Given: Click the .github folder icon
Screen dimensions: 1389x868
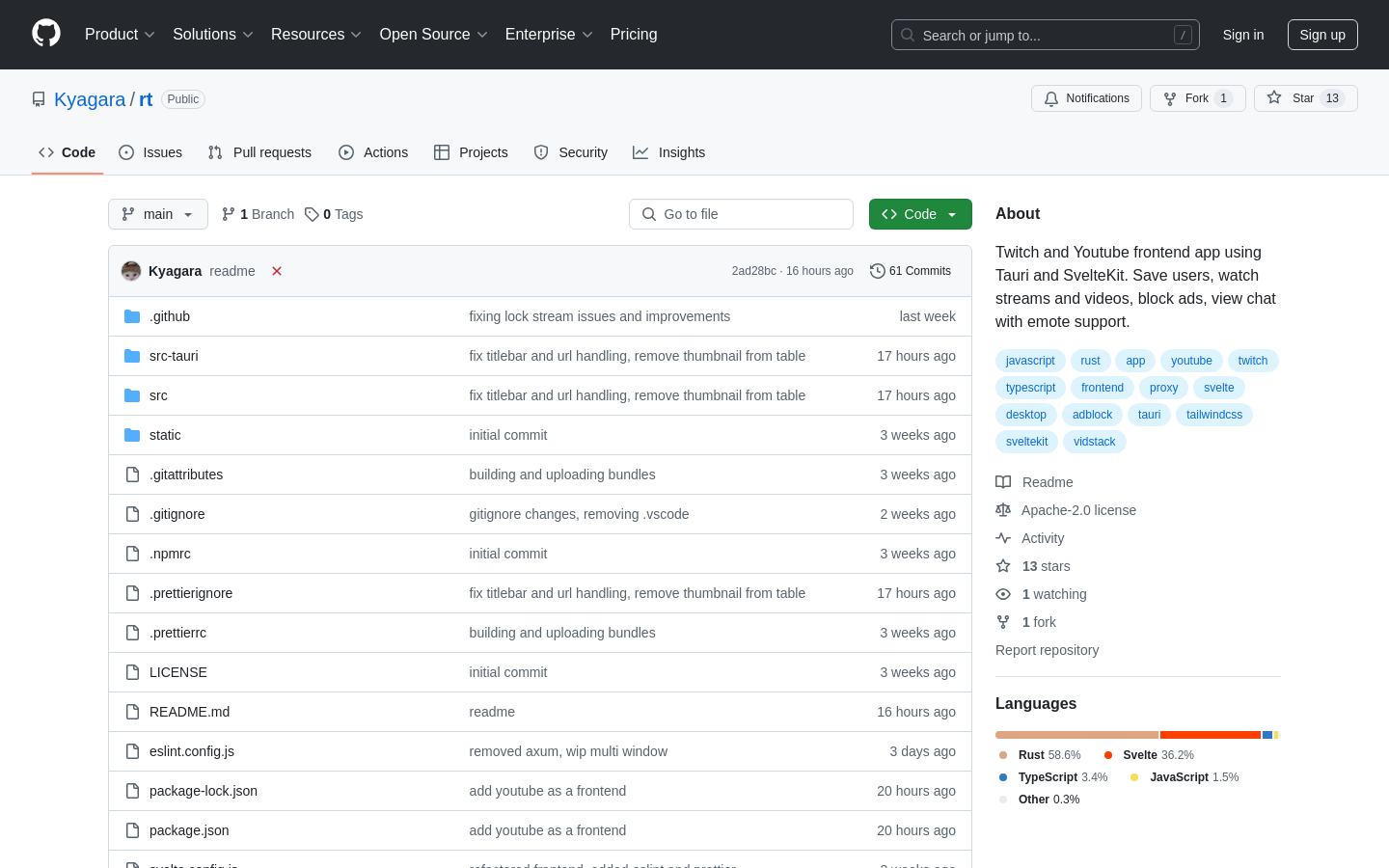Looking at the screenshot, I should tap(132, 316).
